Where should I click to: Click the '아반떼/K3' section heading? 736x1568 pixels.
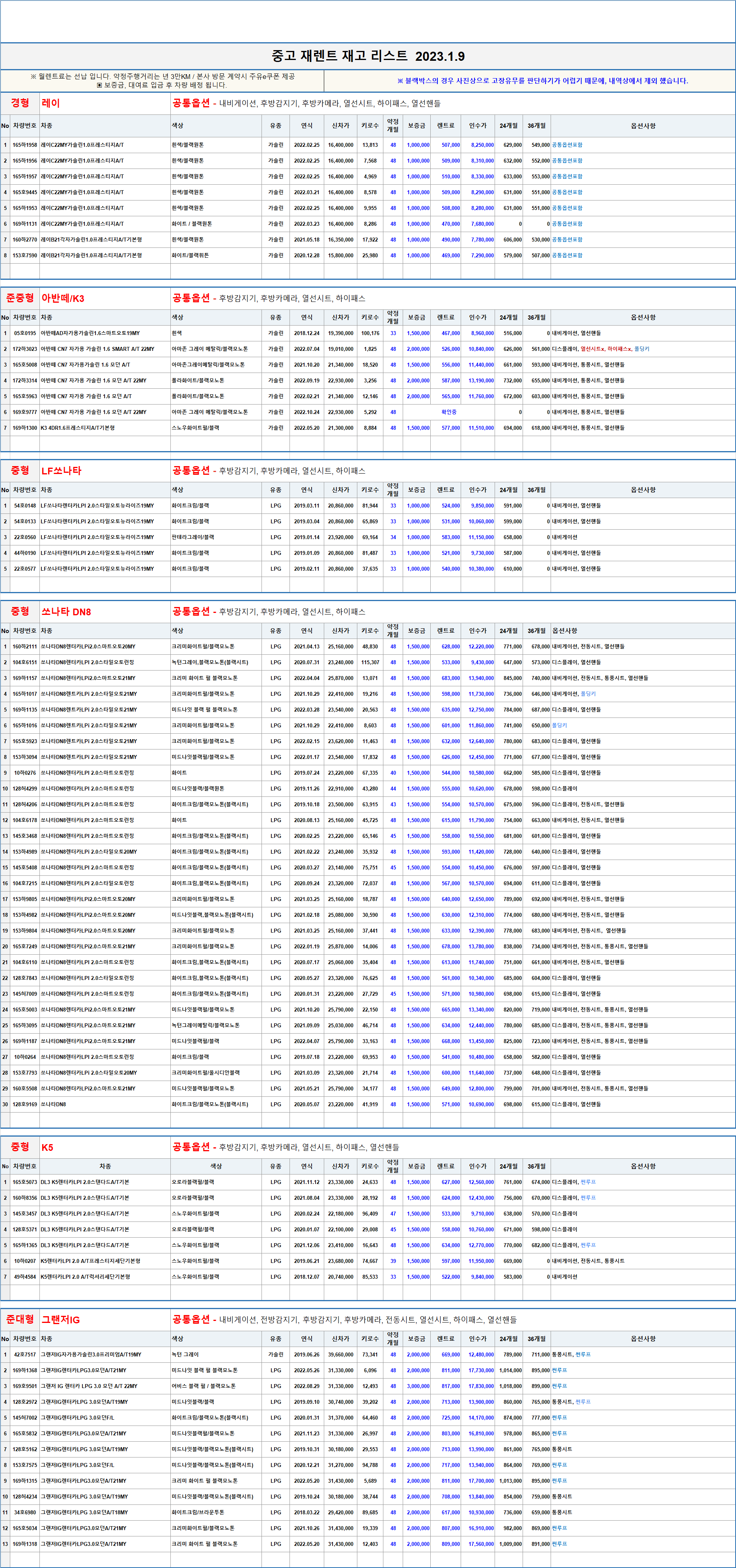pos(63,298)
